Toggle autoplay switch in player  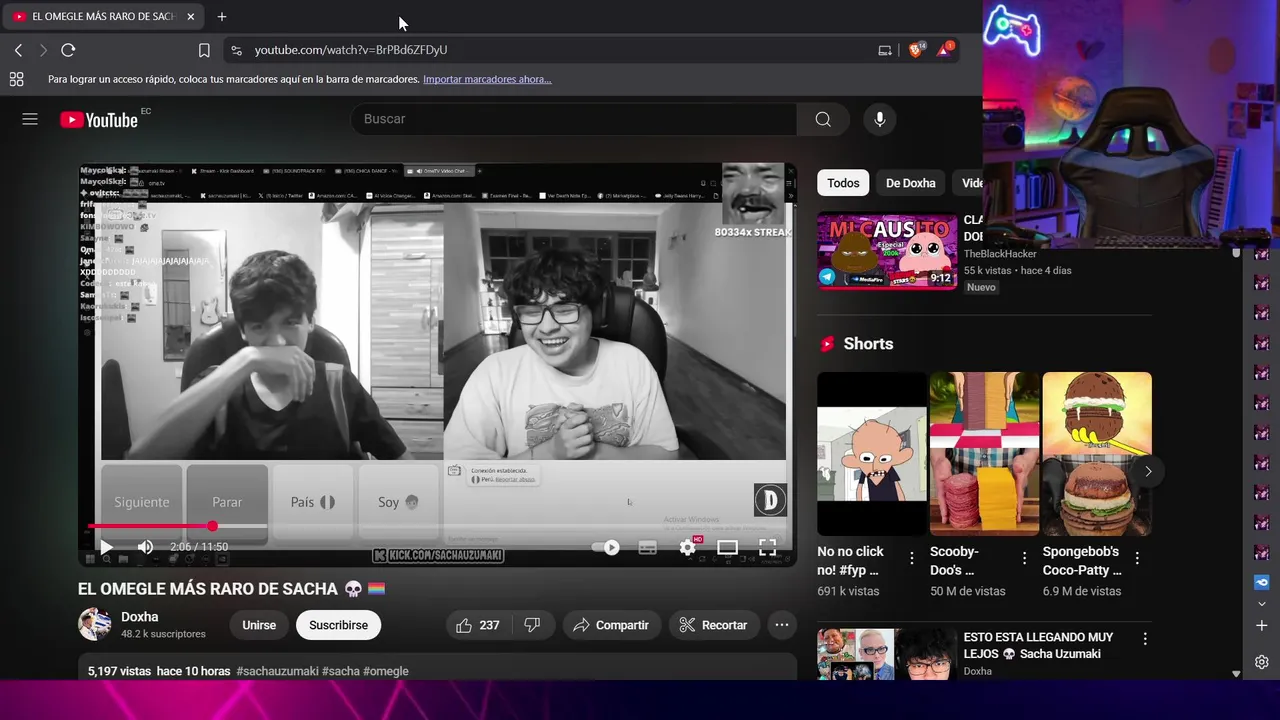606,547
